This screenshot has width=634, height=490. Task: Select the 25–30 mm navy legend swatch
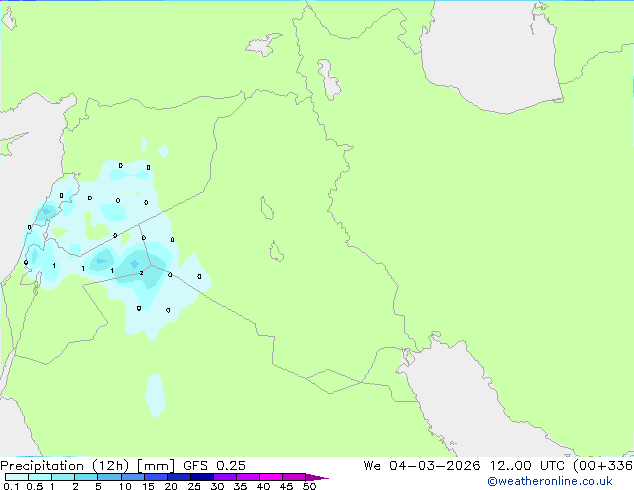click(x=202, y=477)
